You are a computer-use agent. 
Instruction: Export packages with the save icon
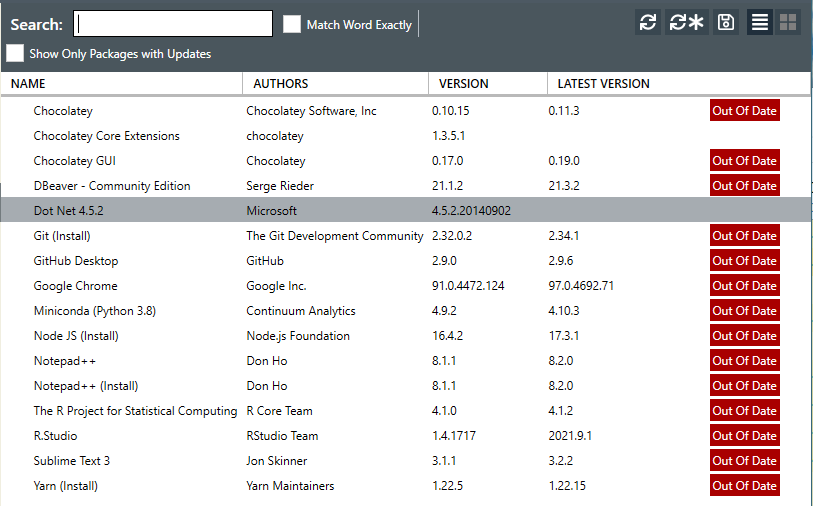pos(726,22)
